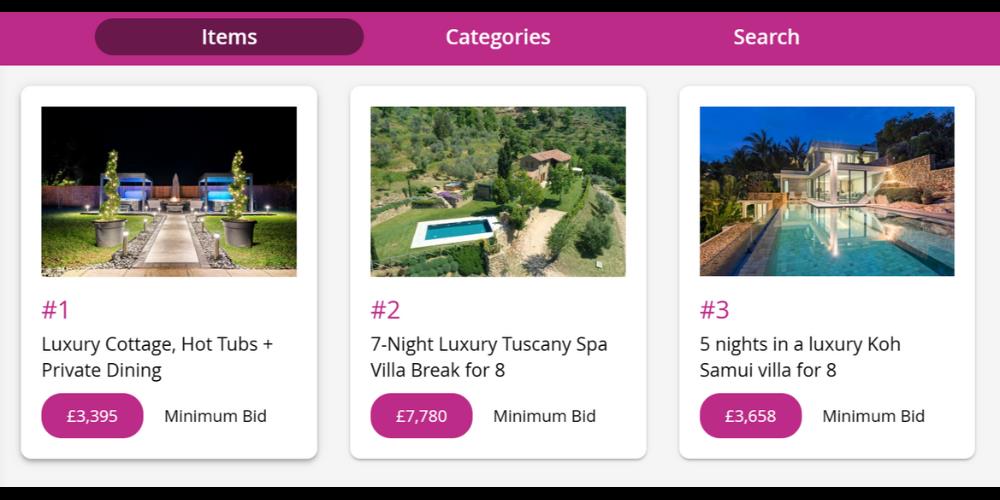1000x500 pixels.
Task: Click Minimum Bid label beside £3,658
Action: (873, 416)
